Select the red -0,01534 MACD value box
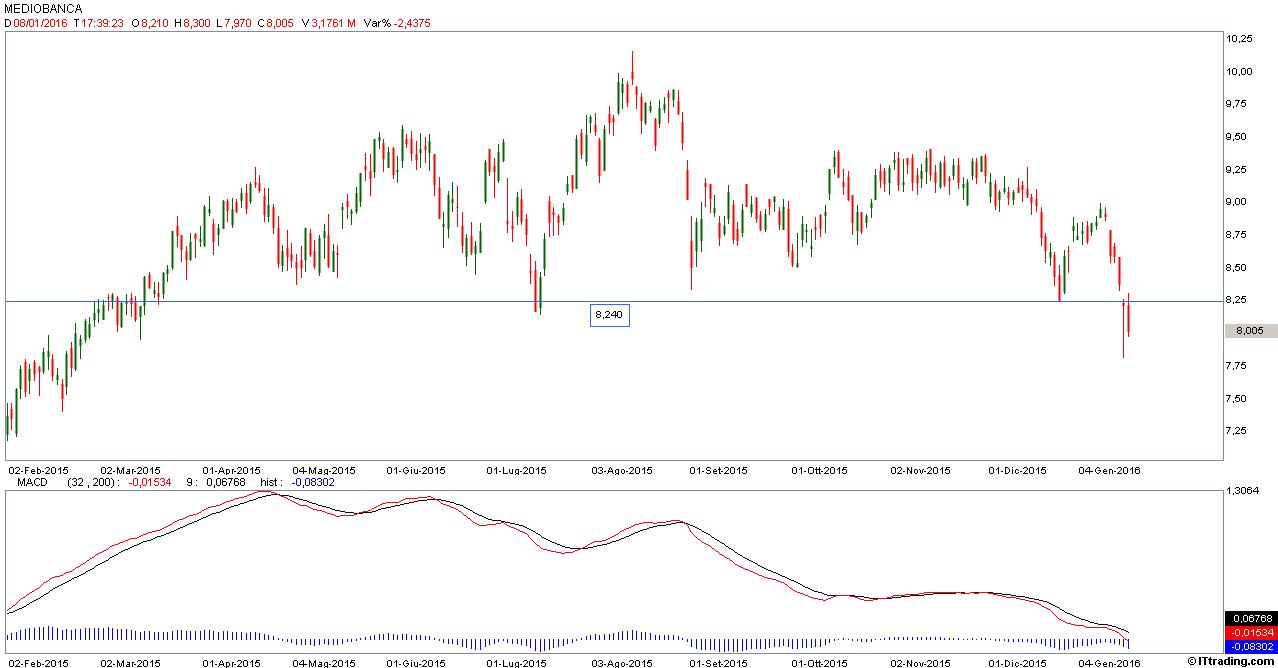This screenshot has height=668, width=1278. 1251,632
